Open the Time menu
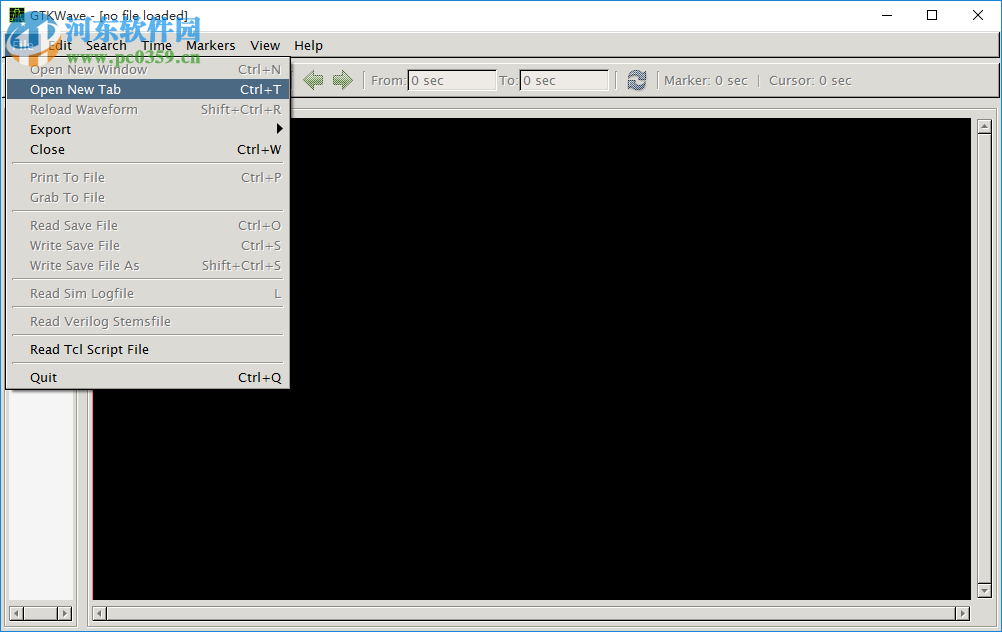 (157, 45)
